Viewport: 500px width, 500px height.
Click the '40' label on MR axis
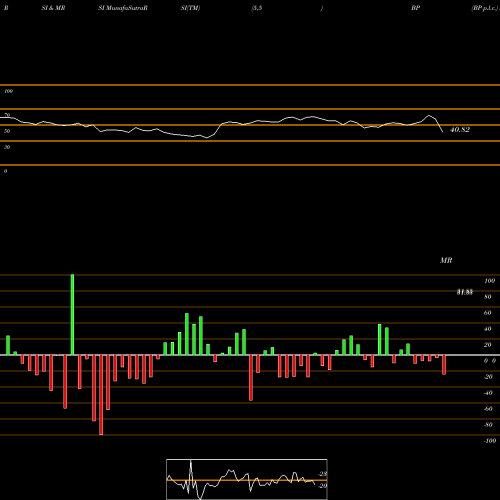pos(487,328)
